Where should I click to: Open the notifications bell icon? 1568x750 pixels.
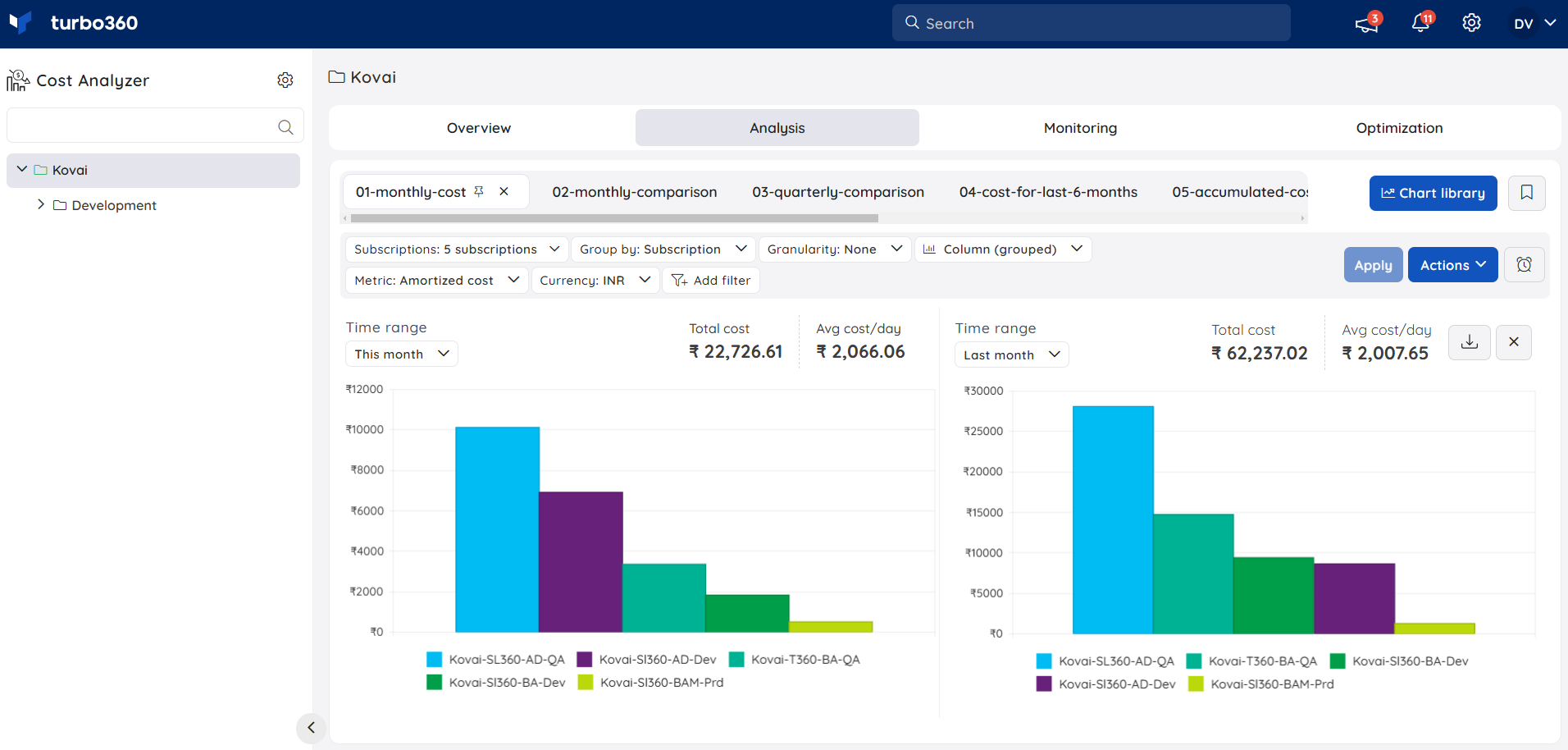coord(1421,23)
